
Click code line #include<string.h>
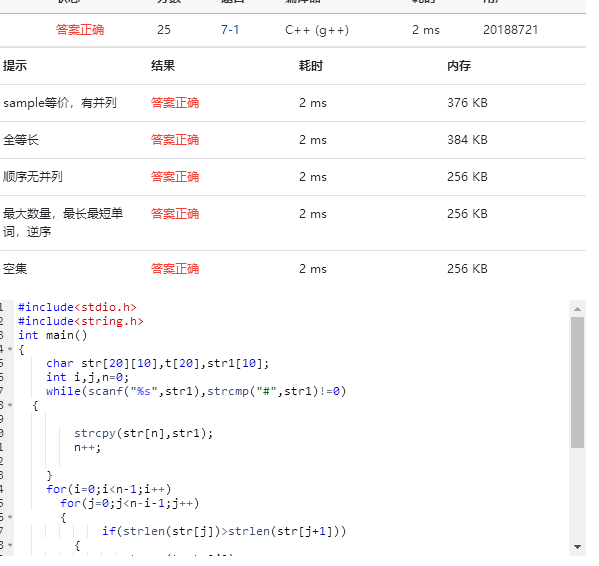coord(81,321)
